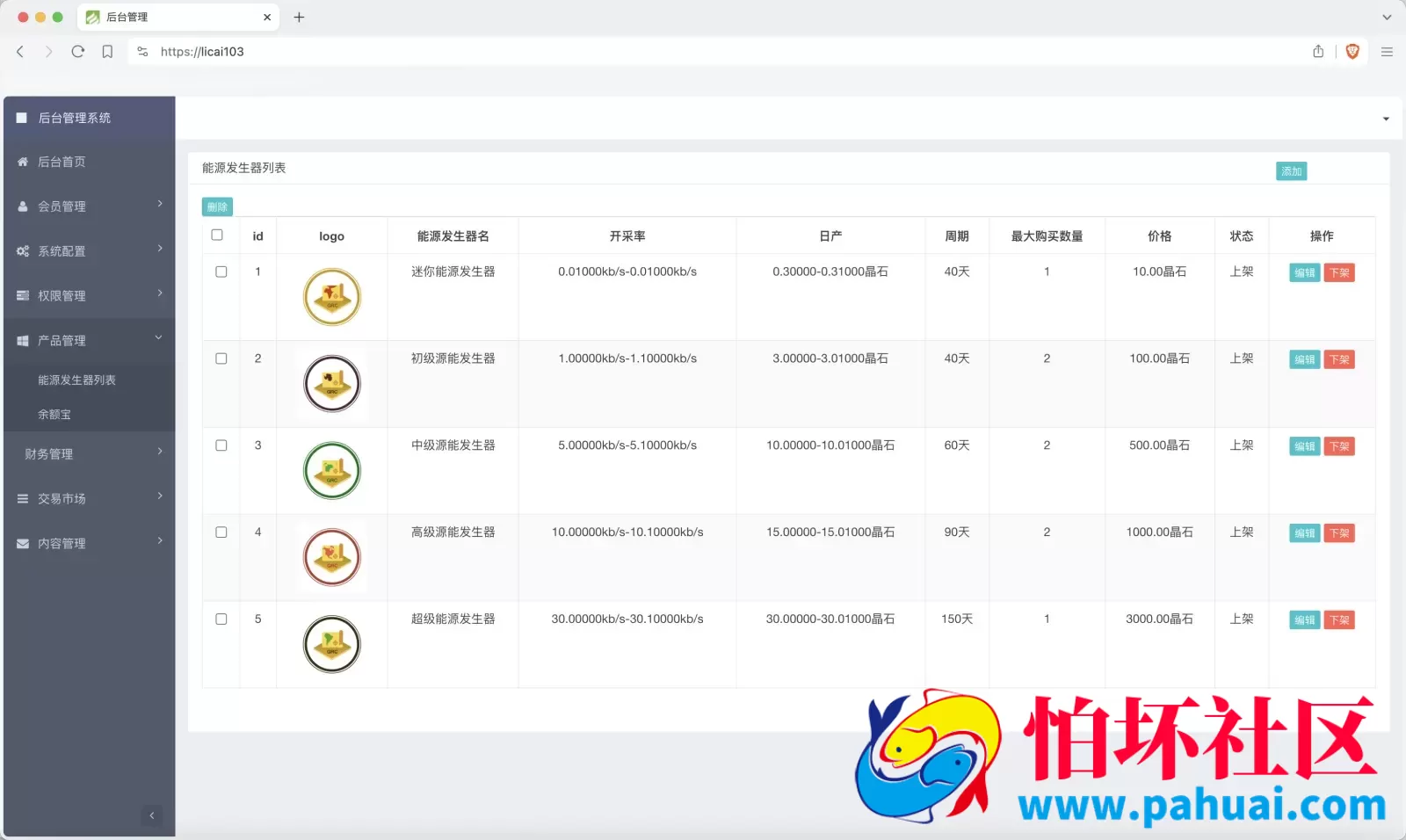The width and height of the screenshot is (1406, 840).
Task: Click the 删除 button above the table
Action: coord(217,207)
